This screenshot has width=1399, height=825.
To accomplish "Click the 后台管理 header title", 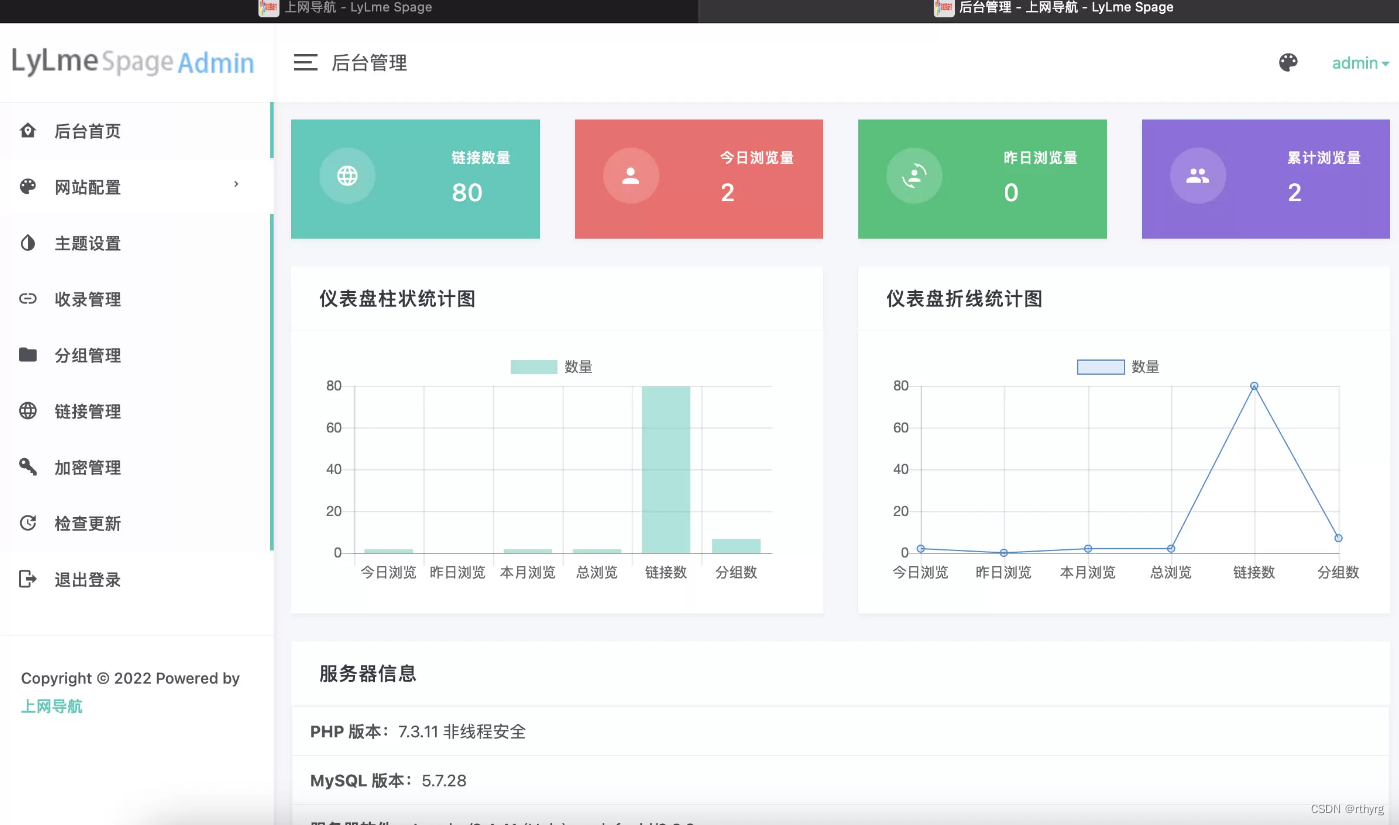I will point(369,63).
